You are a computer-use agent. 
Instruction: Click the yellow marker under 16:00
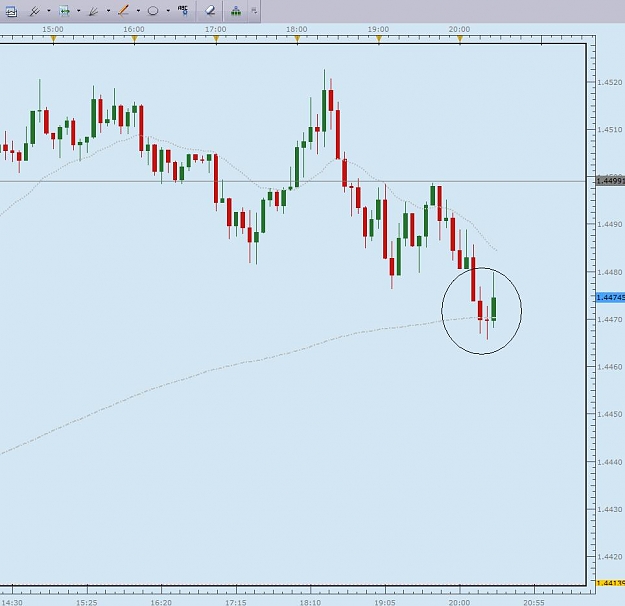[135, 39]
